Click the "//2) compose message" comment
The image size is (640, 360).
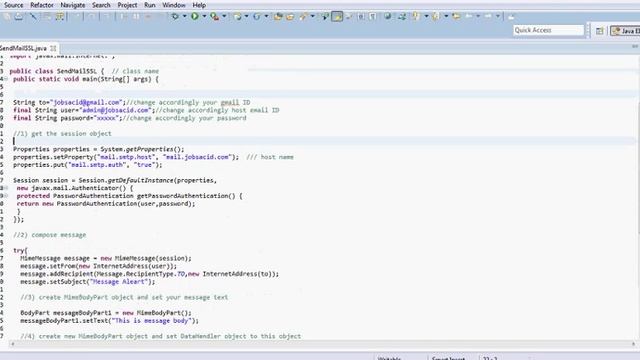49,235
